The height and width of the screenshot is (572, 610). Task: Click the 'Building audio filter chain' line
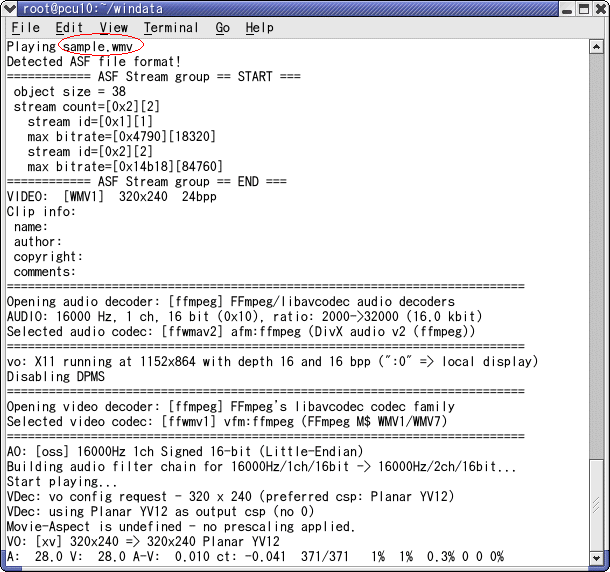[x=262, y=467]
